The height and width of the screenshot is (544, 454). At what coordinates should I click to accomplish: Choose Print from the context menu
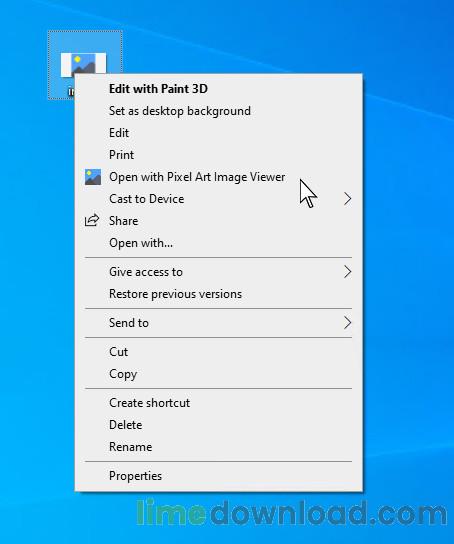pyautogui.click(x=121, y=155)
